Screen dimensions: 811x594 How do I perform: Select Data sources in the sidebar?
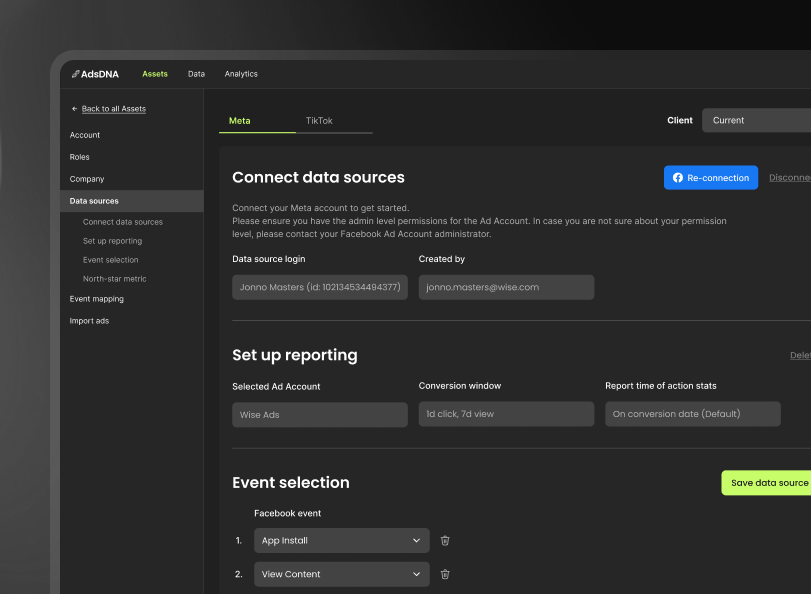[132, 201]
